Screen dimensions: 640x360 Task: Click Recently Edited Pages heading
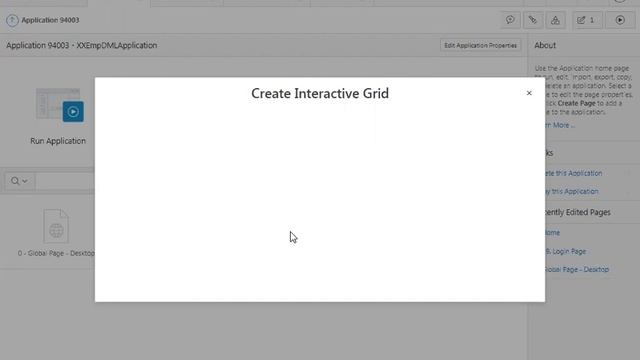click(x=577, y=212)
